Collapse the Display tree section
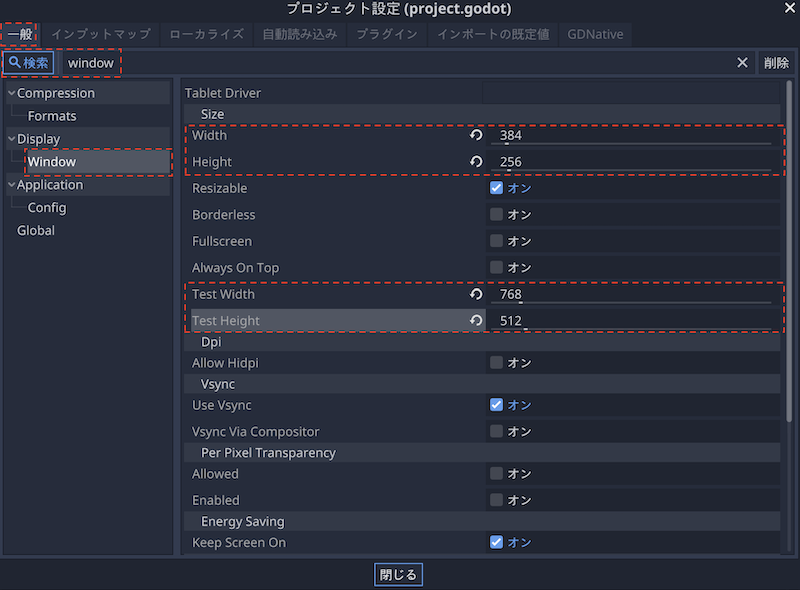 10,139
